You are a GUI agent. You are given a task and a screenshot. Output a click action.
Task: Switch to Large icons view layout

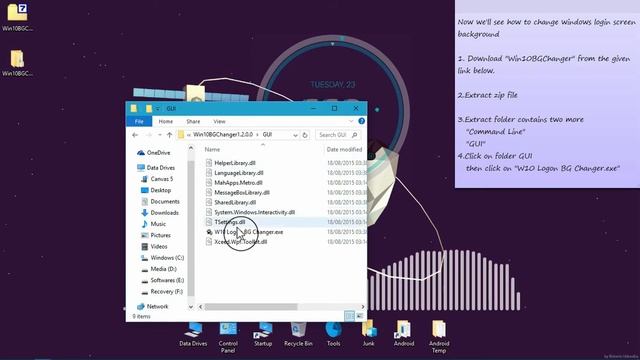360,316
